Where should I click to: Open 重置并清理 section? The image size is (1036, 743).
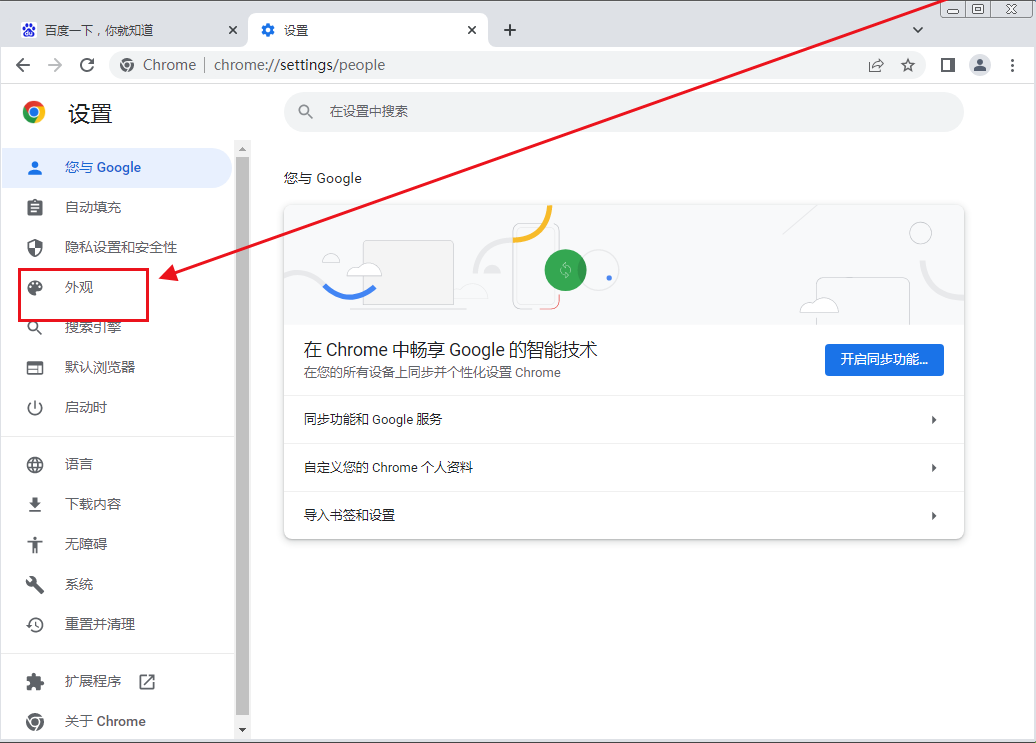117,624
